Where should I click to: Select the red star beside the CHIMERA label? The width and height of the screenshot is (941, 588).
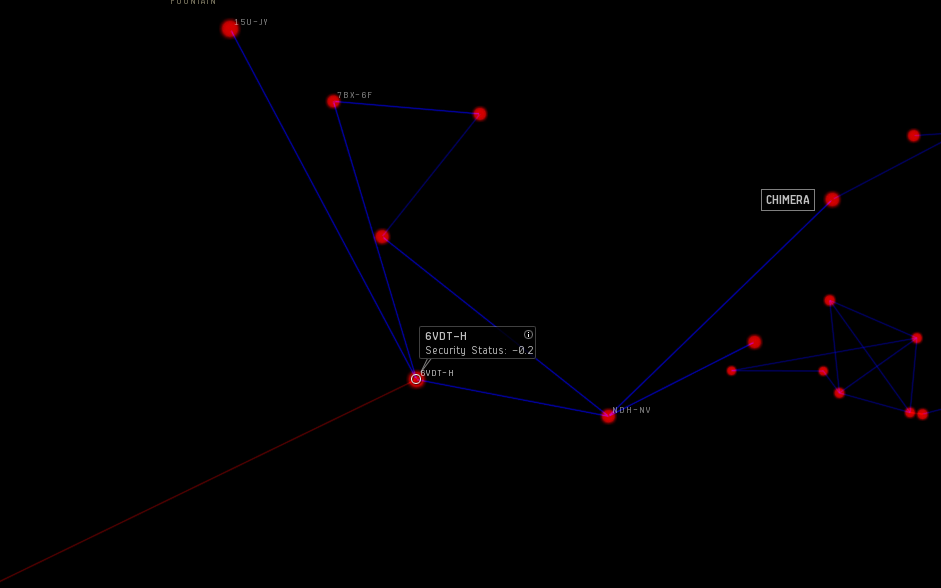832,199
